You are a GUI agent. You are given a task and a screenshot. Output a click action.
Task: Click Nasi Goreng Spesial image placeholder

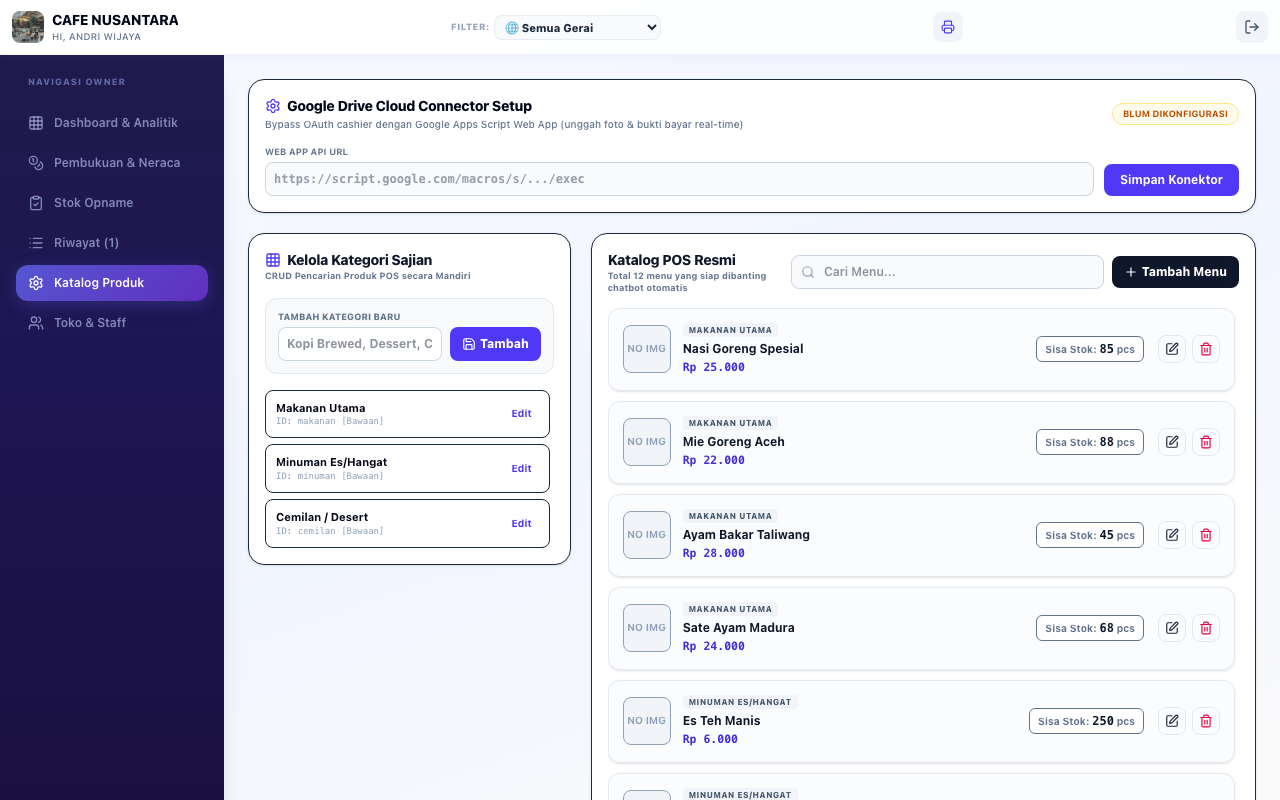click(647, 349)
